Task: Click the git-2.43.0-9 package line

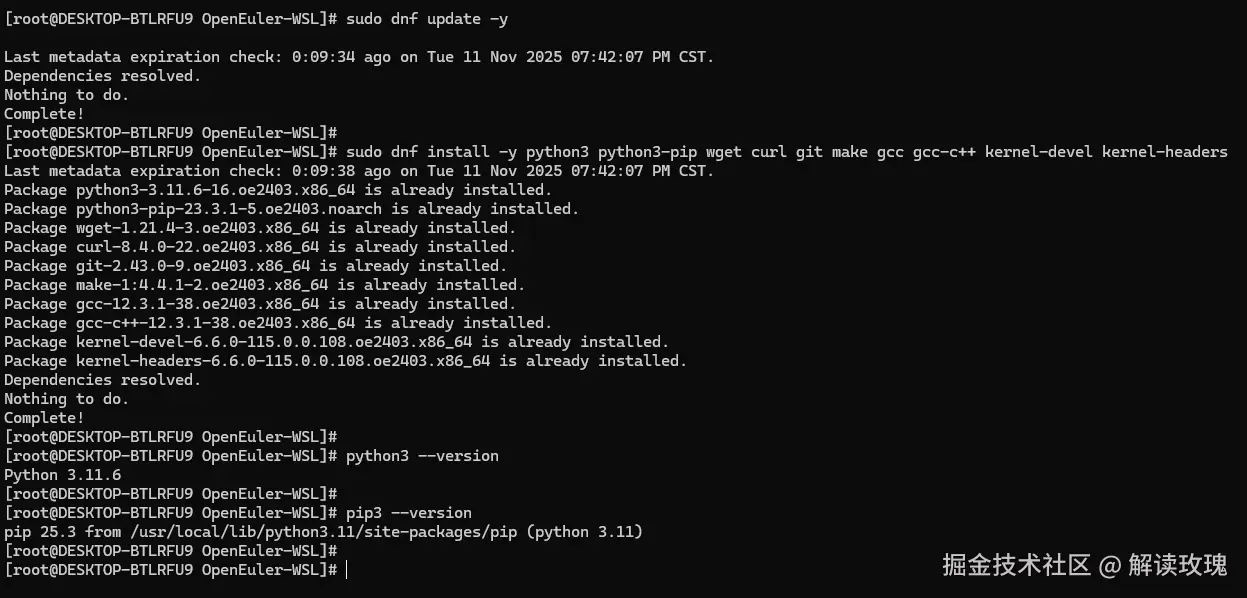Action: click(x=255, y=266)
